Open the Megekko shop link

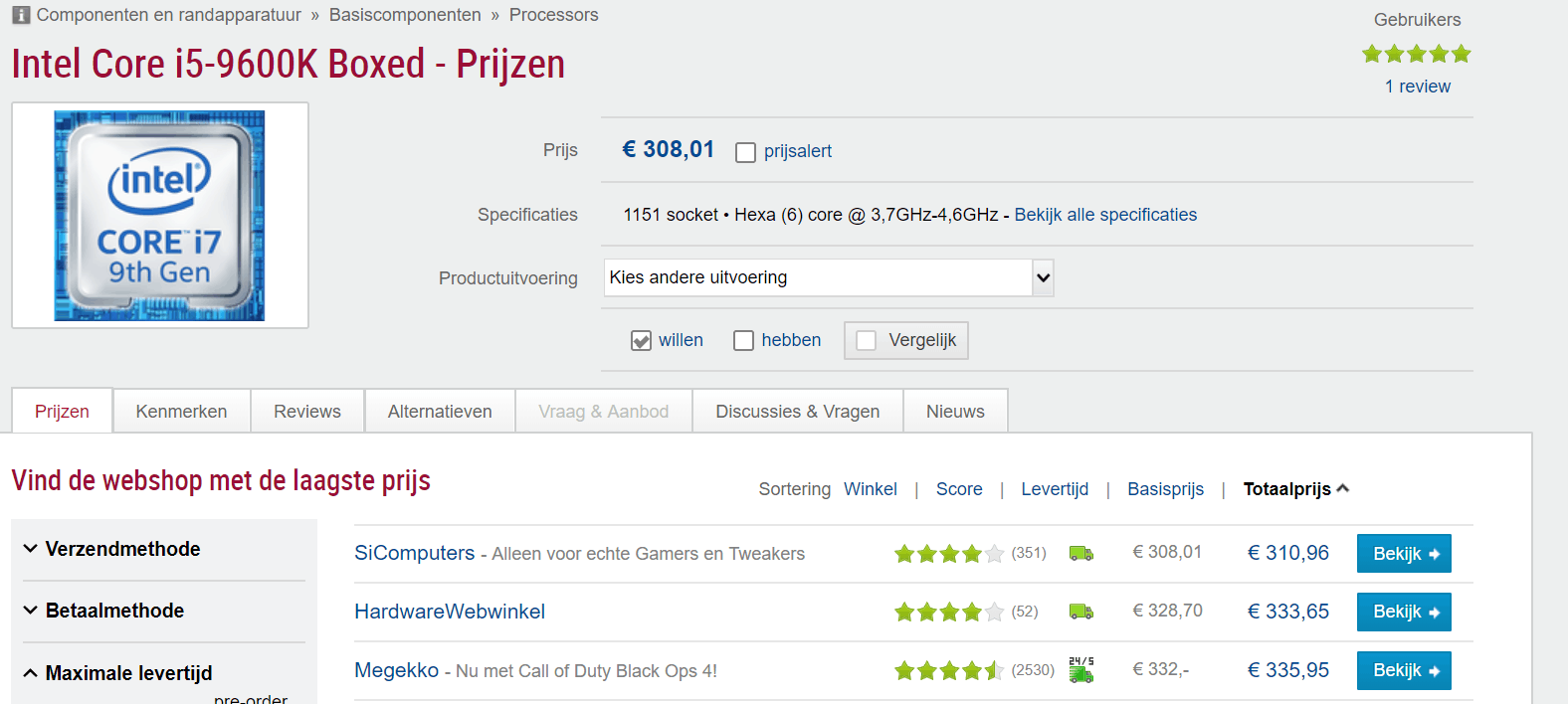coord(397,670)
